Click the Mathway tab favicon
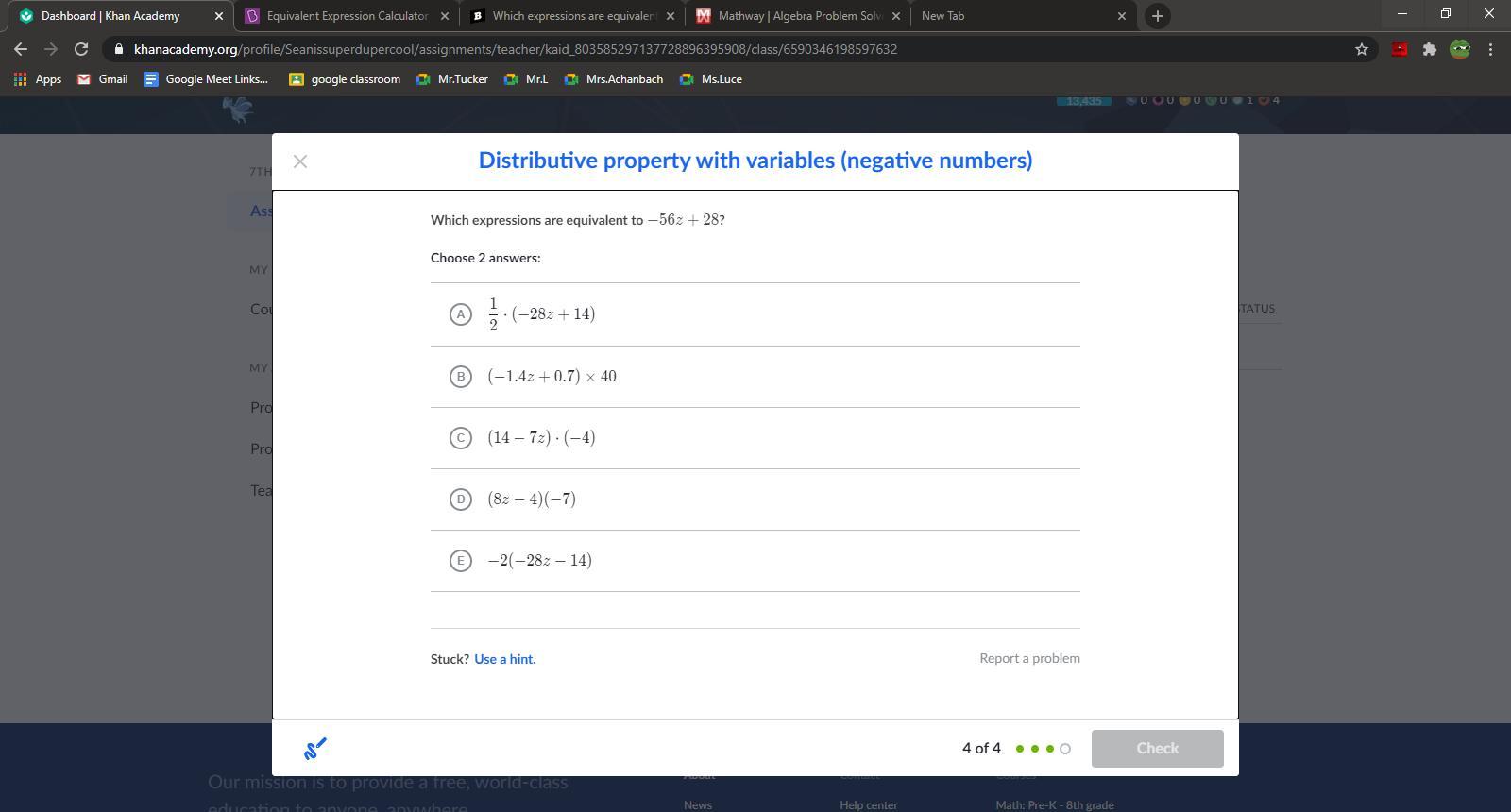 [x=703, y=16]
